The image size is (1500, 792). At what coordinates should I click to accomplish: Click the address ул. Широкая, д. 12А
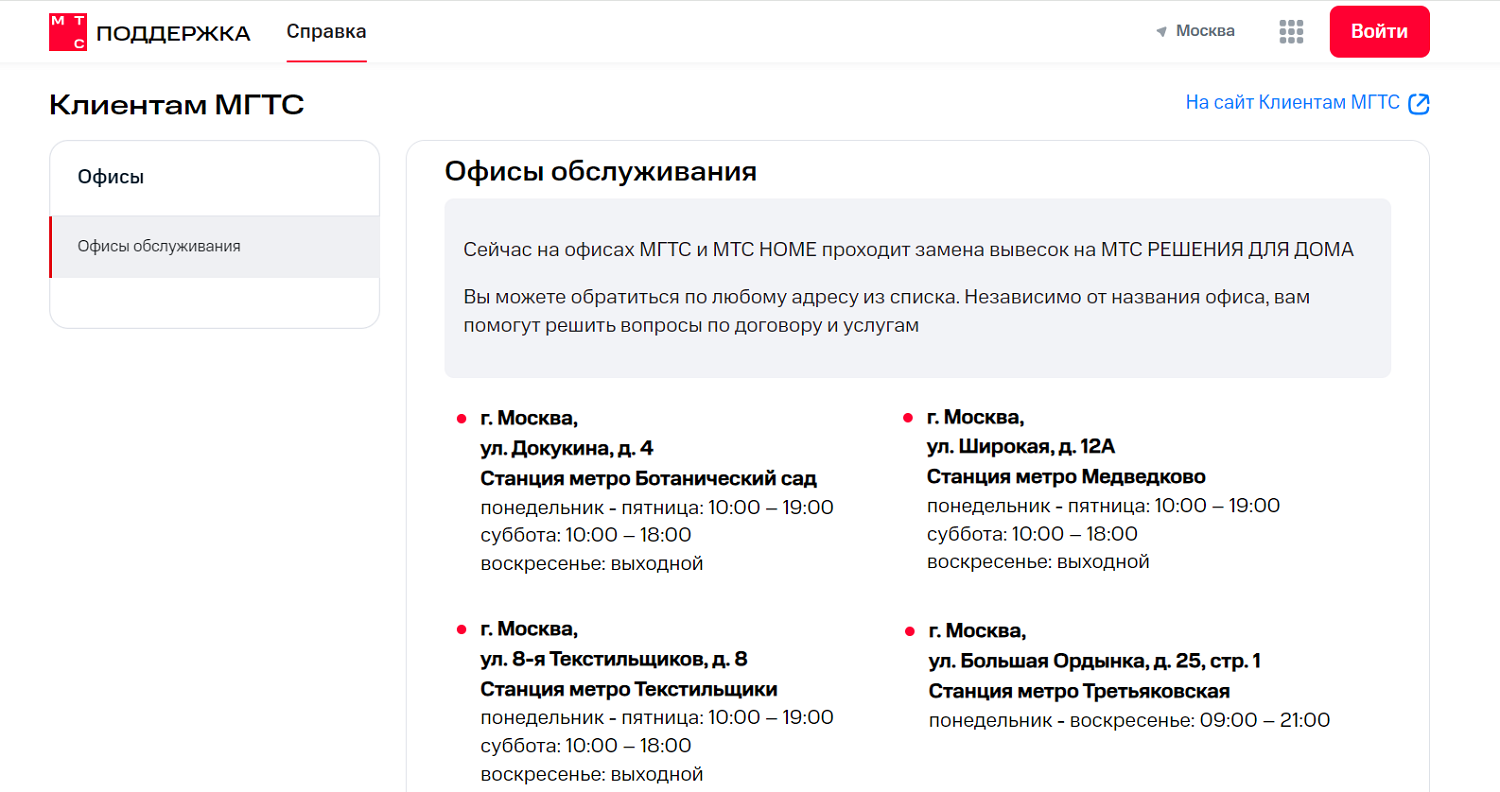click(x=1020, y=446)
